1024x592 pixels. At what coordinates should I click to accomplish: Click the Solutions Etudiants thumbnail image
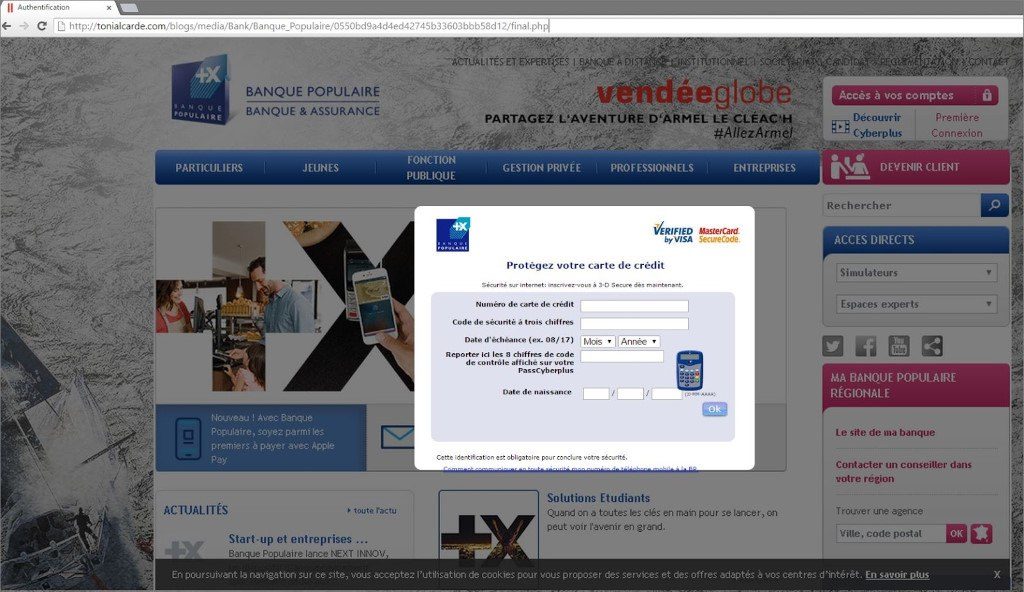click(488, 529)
